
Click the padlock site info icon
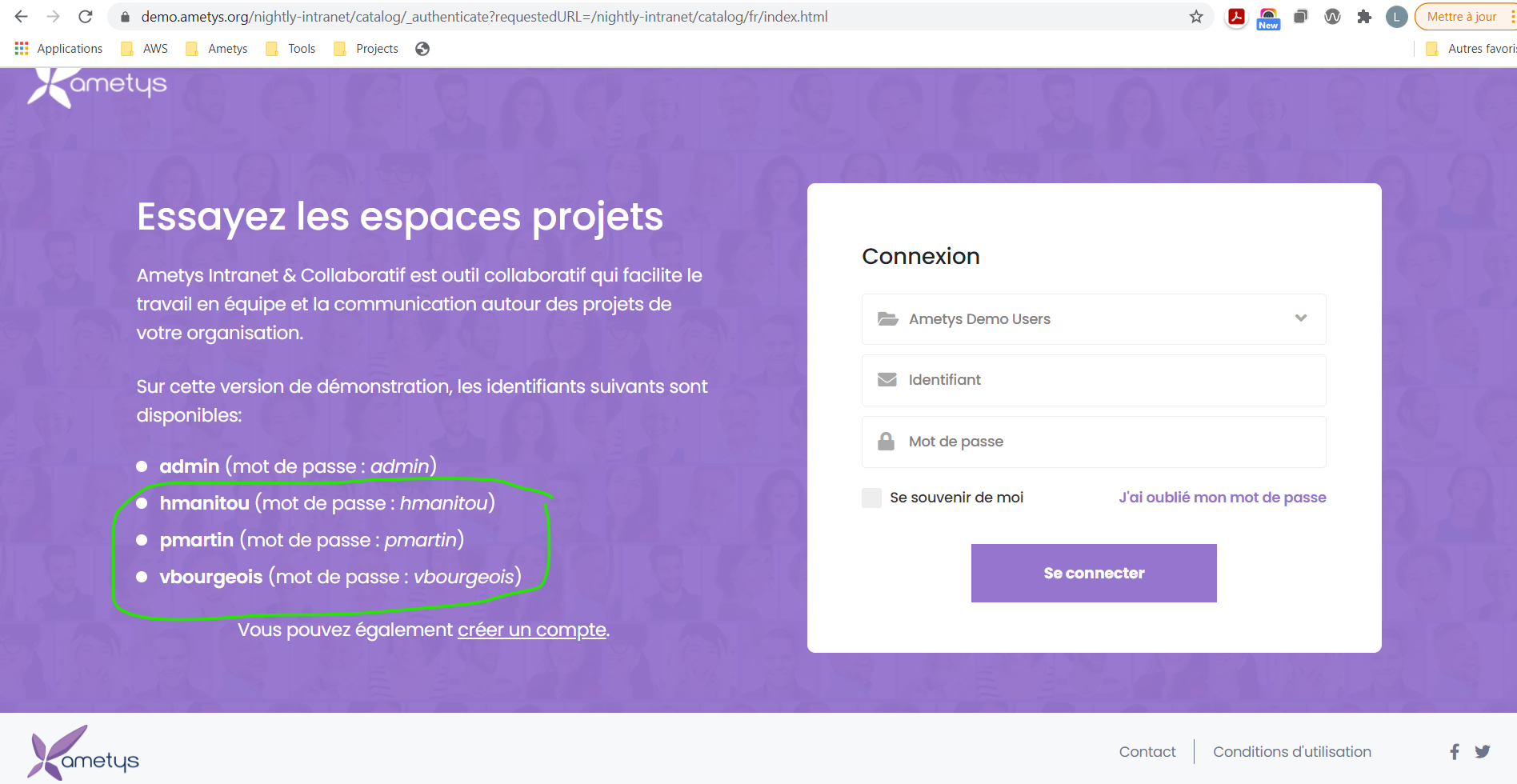pos(125,17)
